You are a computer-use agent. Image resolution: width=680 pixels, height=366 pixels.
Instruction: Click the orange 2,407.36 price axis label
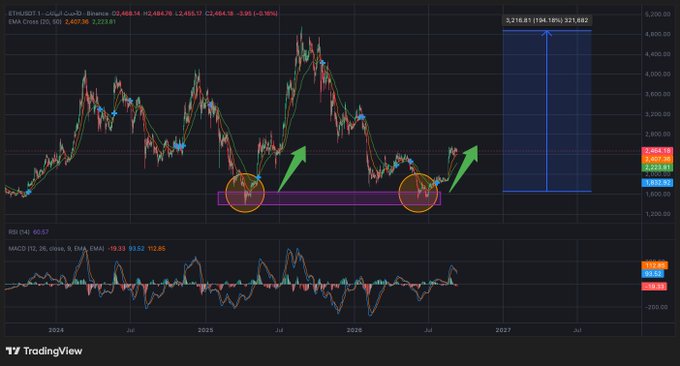657,159
